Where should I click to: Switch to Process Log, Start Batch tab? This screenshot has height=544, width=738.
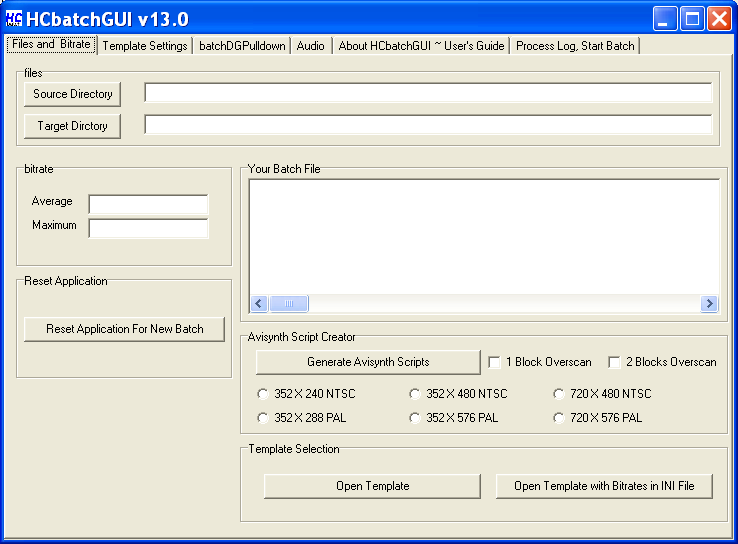coord(575,46)
